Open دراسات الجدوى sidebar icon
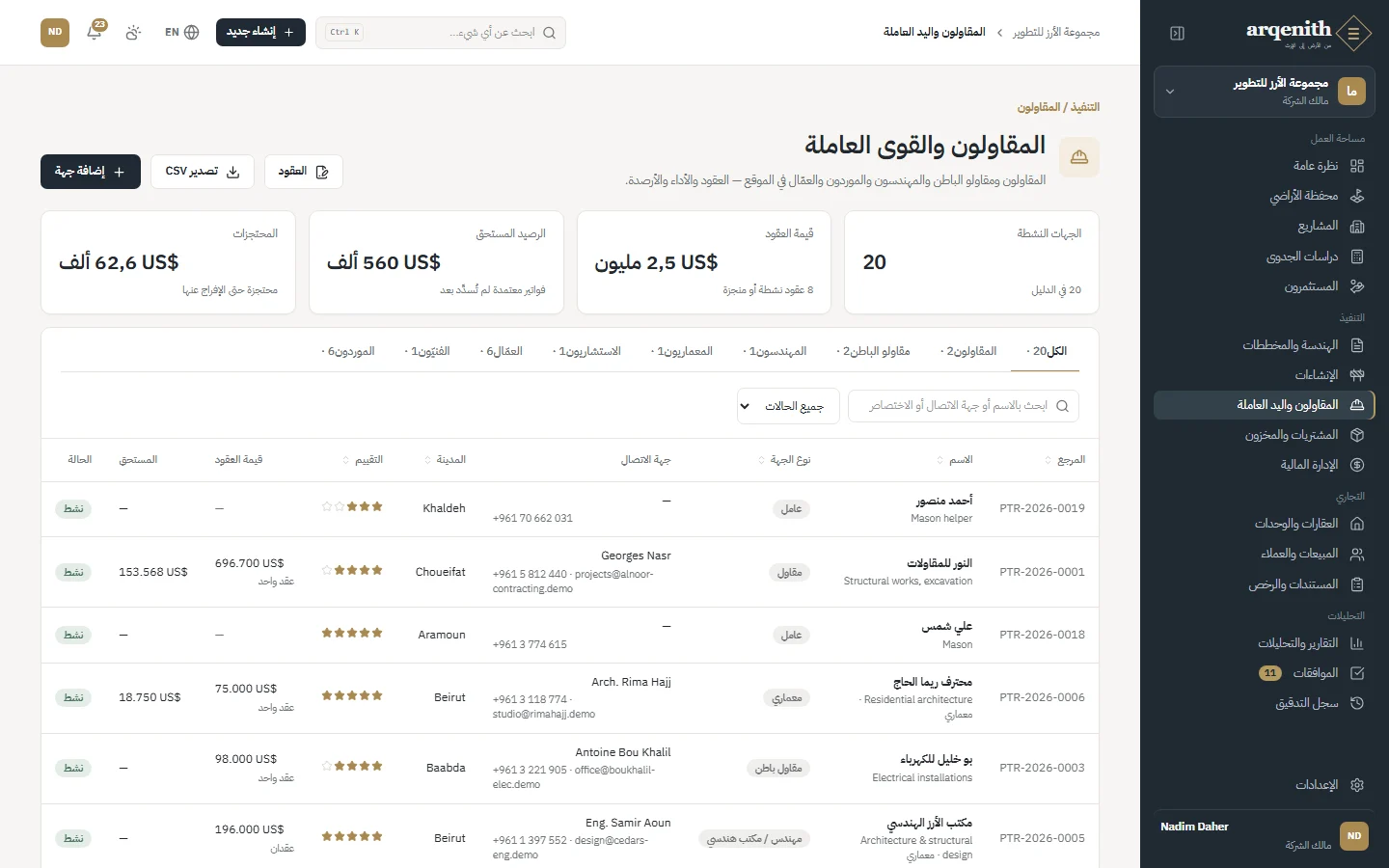The image size is (1389, 868). tap(1357, 257)
